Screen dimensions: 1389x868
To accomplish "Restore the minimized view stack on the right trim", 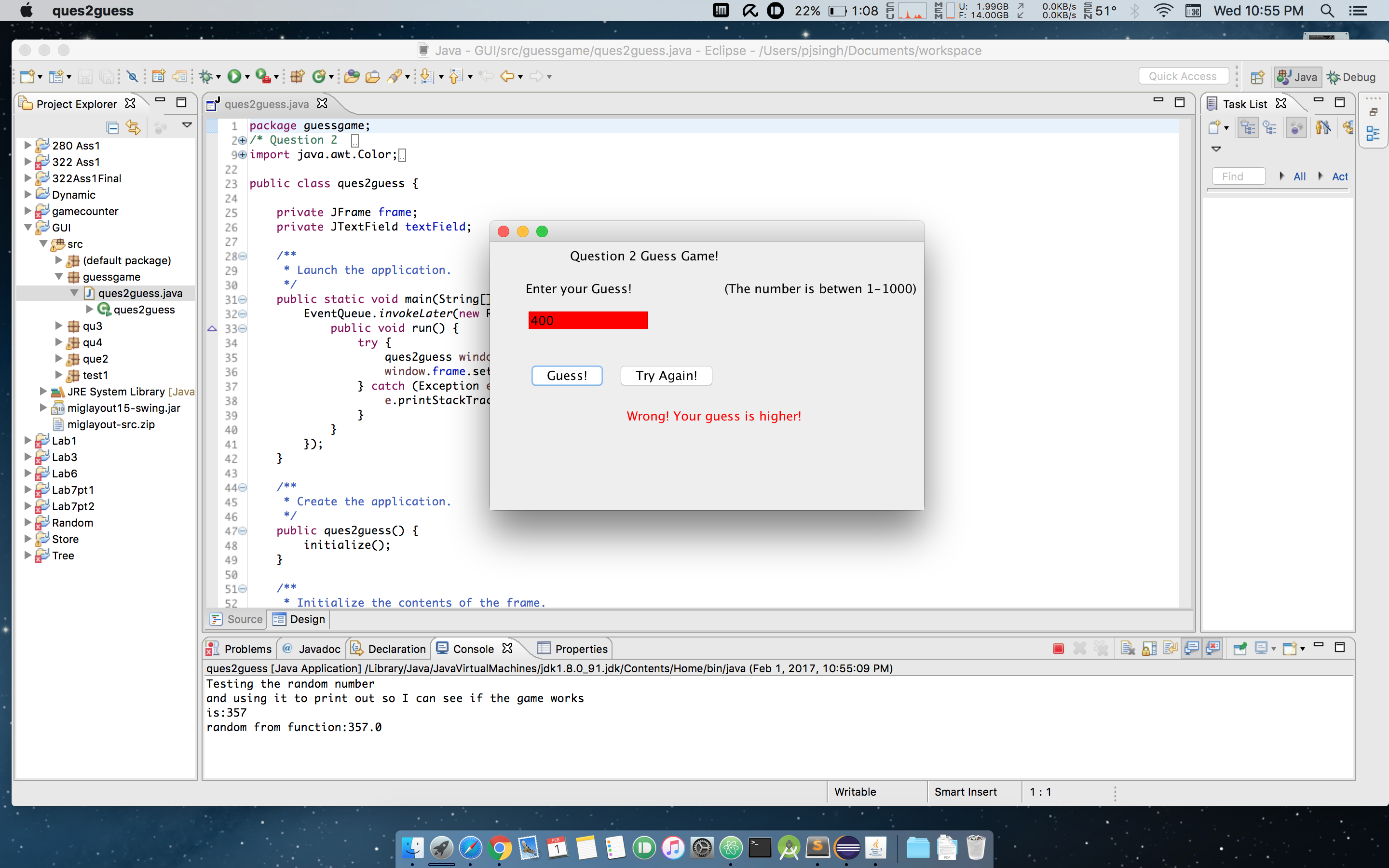I will click(x=1373, y=112).
